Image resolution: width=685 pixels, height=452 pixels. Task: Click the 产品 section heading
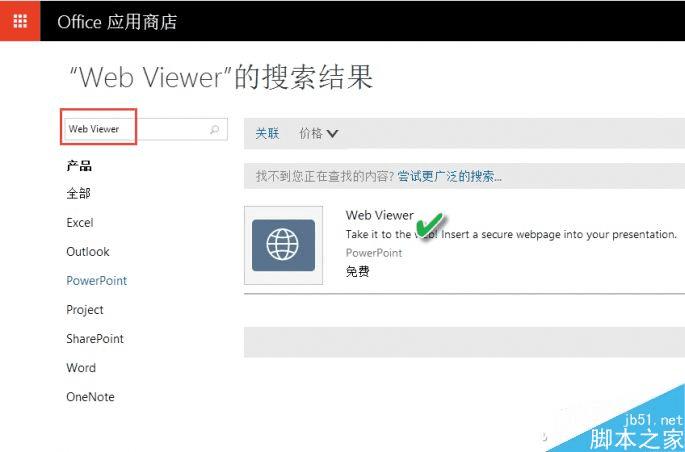[79, 166]
